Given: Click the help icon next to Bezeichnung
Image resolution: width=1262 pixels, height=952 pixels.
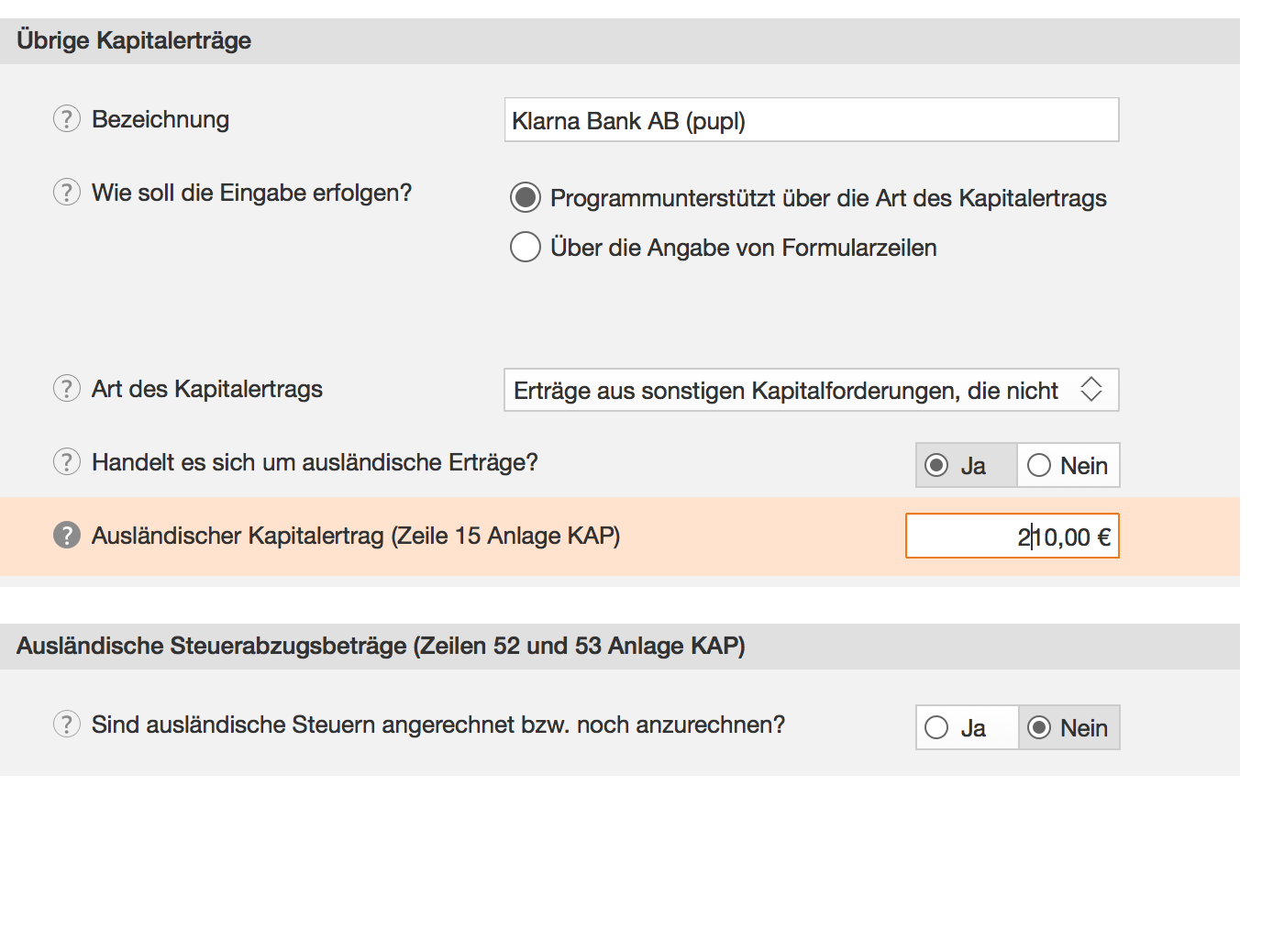Looking at the screenshot, I should [x=67, y=119].
